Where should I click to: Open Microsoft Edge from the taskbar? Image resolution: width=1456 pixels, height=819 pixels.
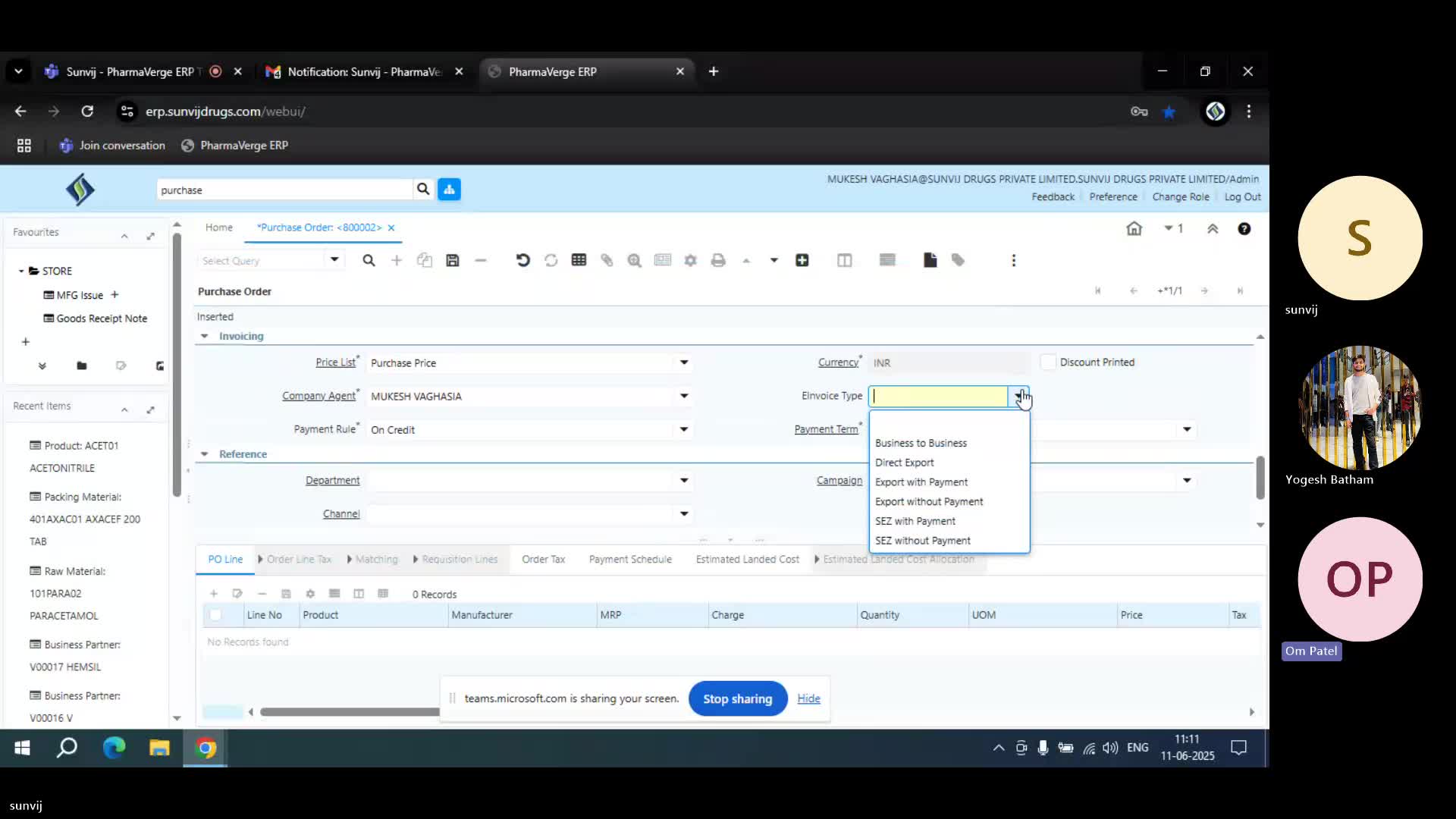click(114, 748)
